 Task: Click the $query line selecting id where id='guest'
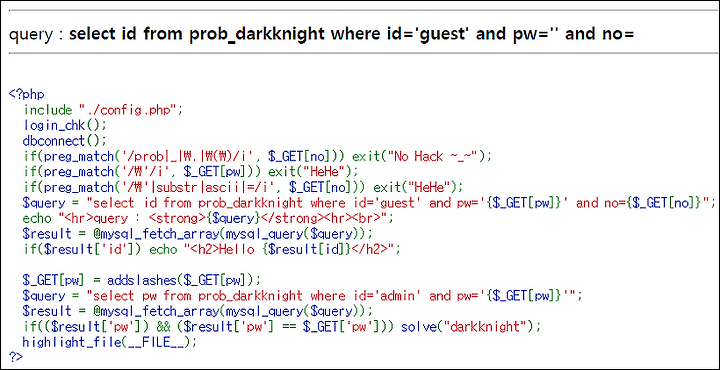369,203
